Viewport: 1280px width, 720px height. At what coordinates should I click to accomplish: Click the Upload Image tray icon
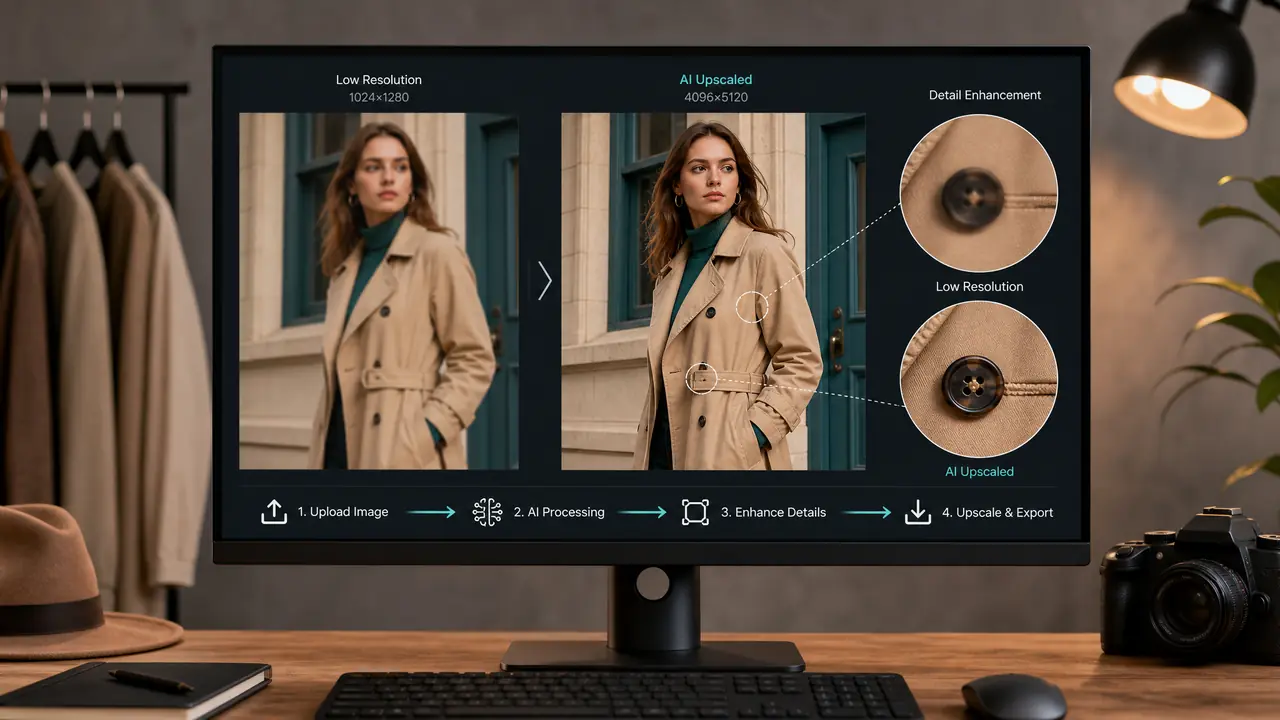click(274, 512)
